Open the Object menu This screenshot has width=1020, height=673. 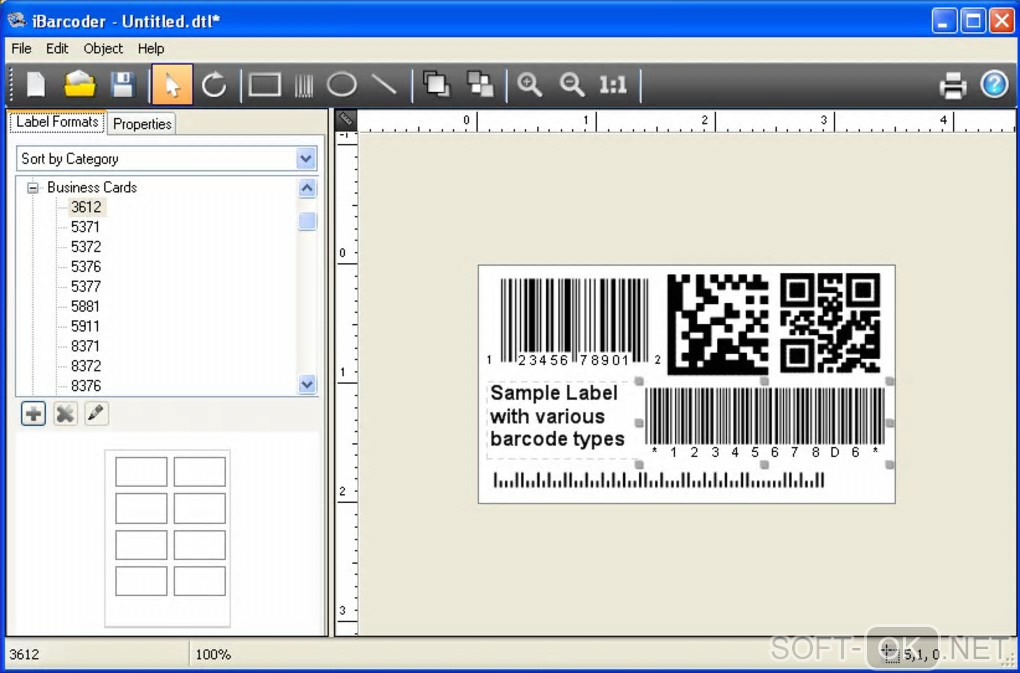[103, 48]
